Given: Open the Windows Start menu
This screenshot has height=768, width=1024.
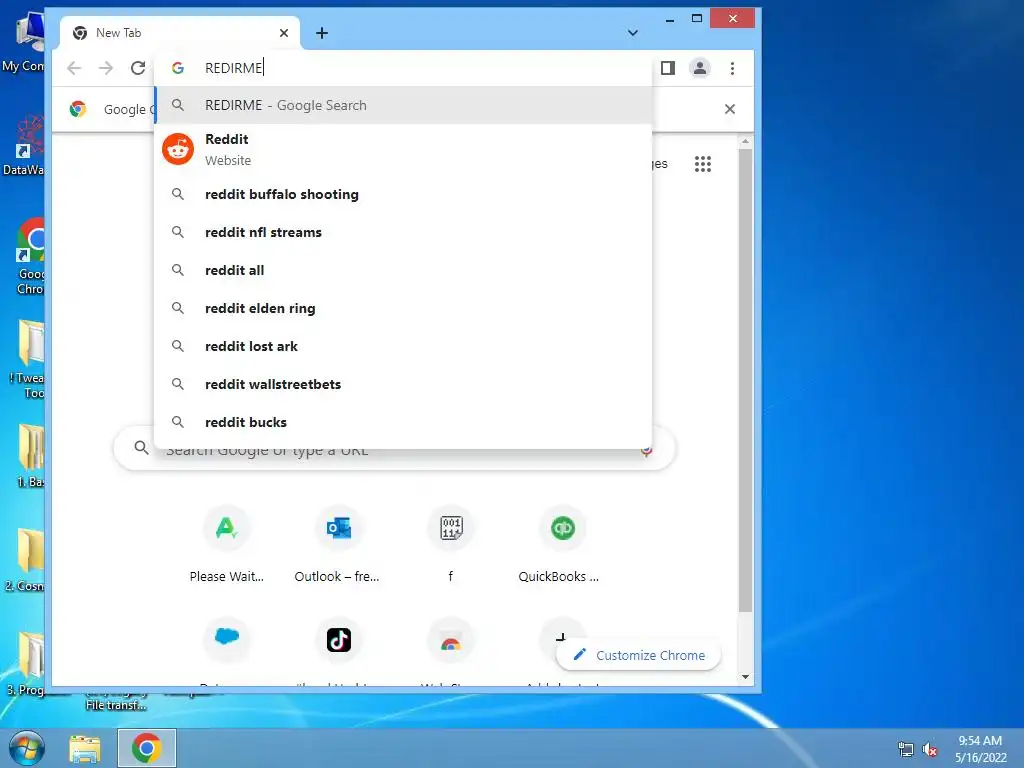Looking at the screenshot, I should click(x=26, y=748).
